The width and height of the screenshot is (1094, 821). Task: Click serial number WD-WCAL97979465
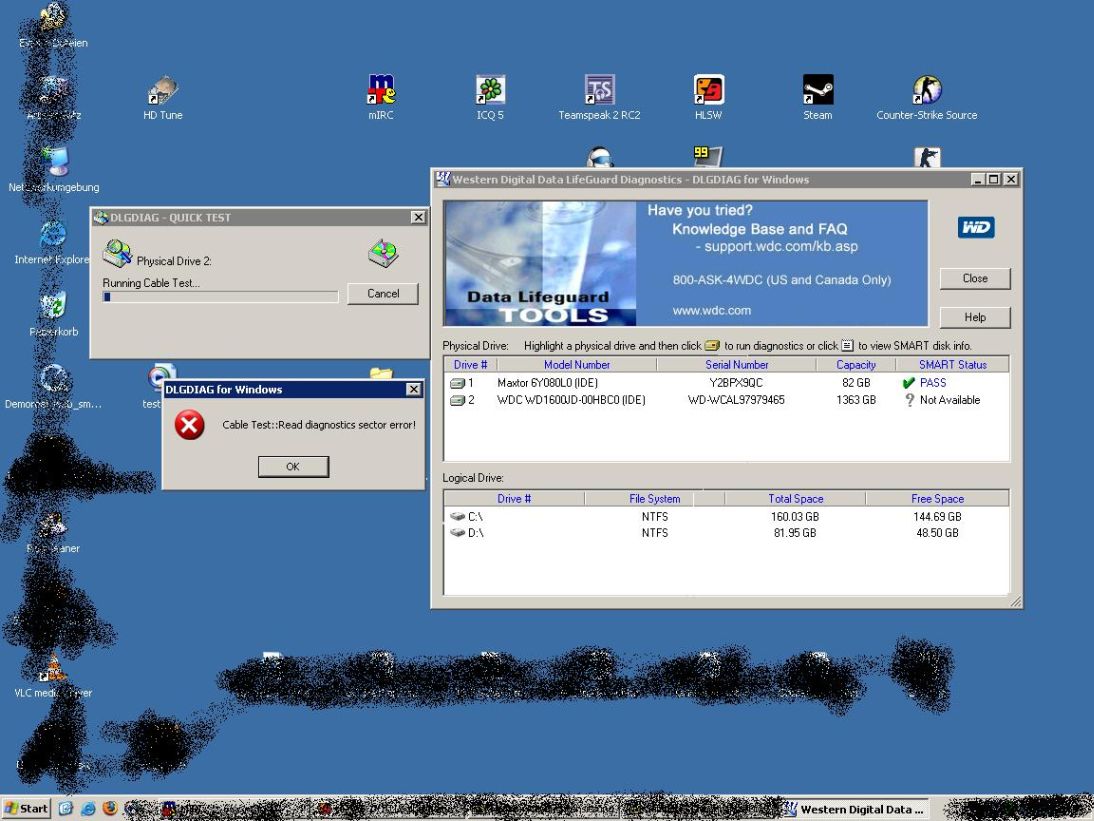tap(736, 400)
